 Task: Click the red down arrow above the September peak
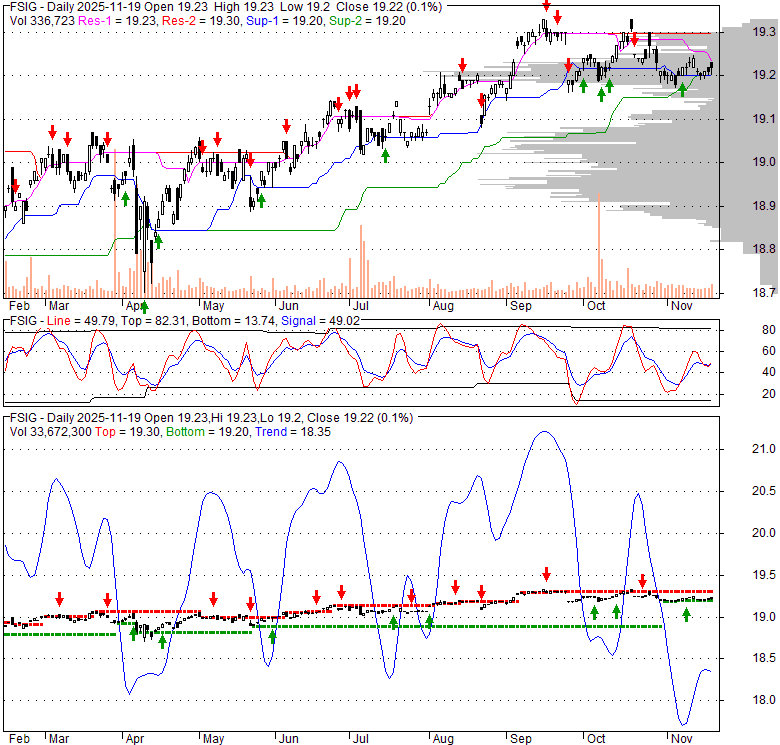[x=545, y=8]
